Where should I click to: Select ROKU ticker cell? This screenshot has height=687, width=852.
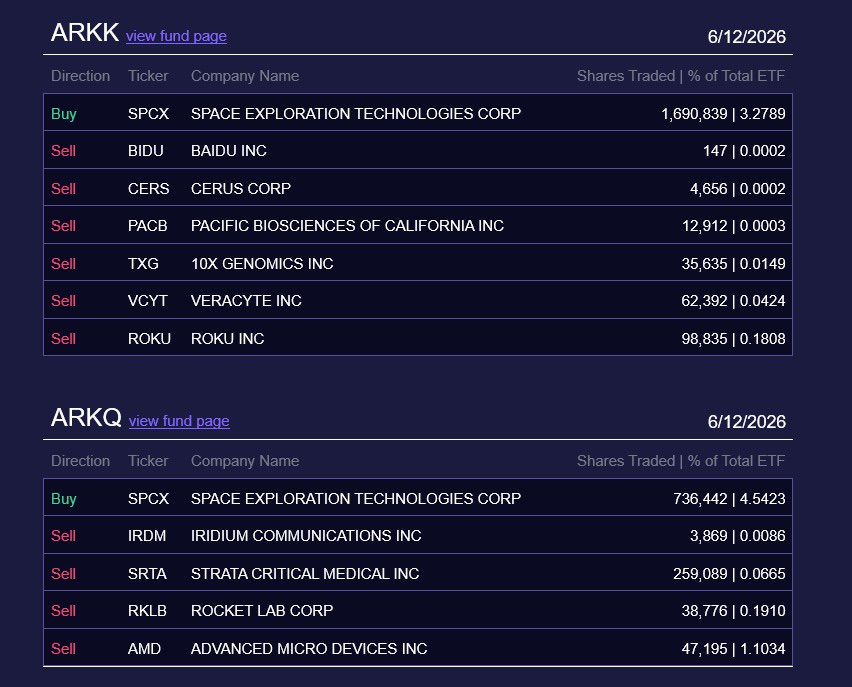[149, 339]
